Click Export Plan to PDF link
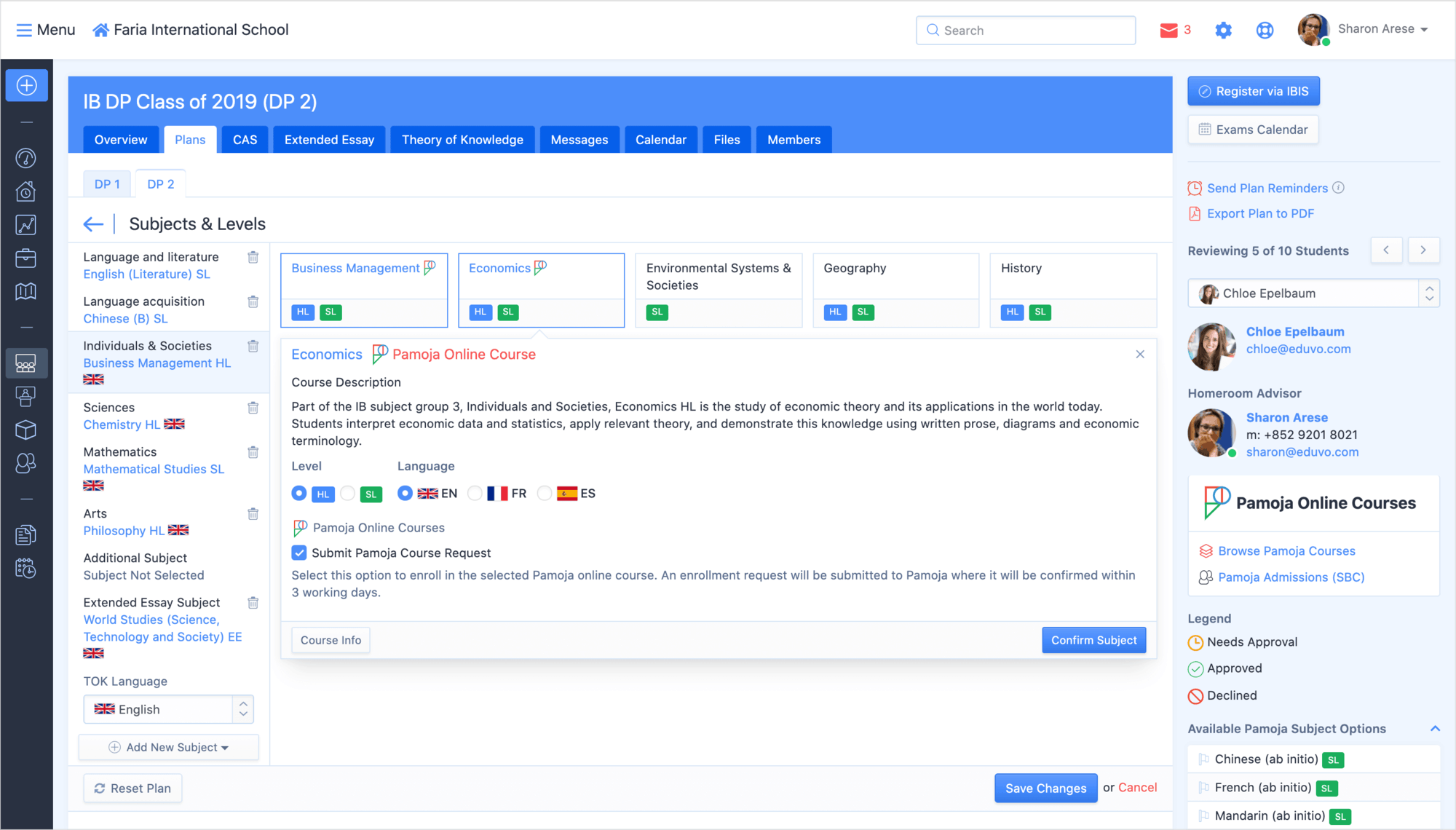1456x830 pixels. point(1260,213)
